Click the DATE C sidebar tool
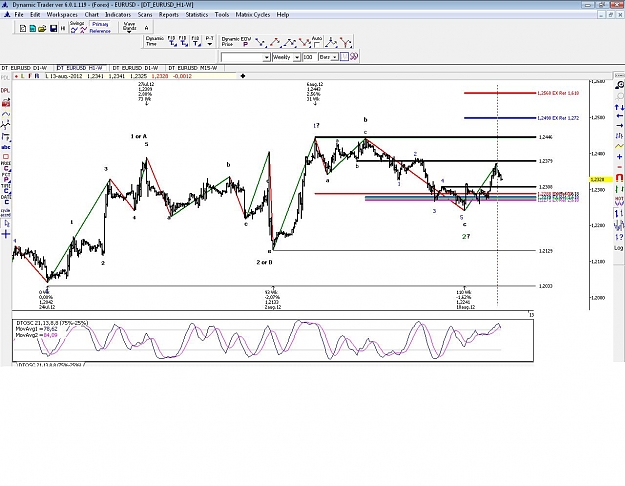Screen dimensions: 625x486 (6, 200)
